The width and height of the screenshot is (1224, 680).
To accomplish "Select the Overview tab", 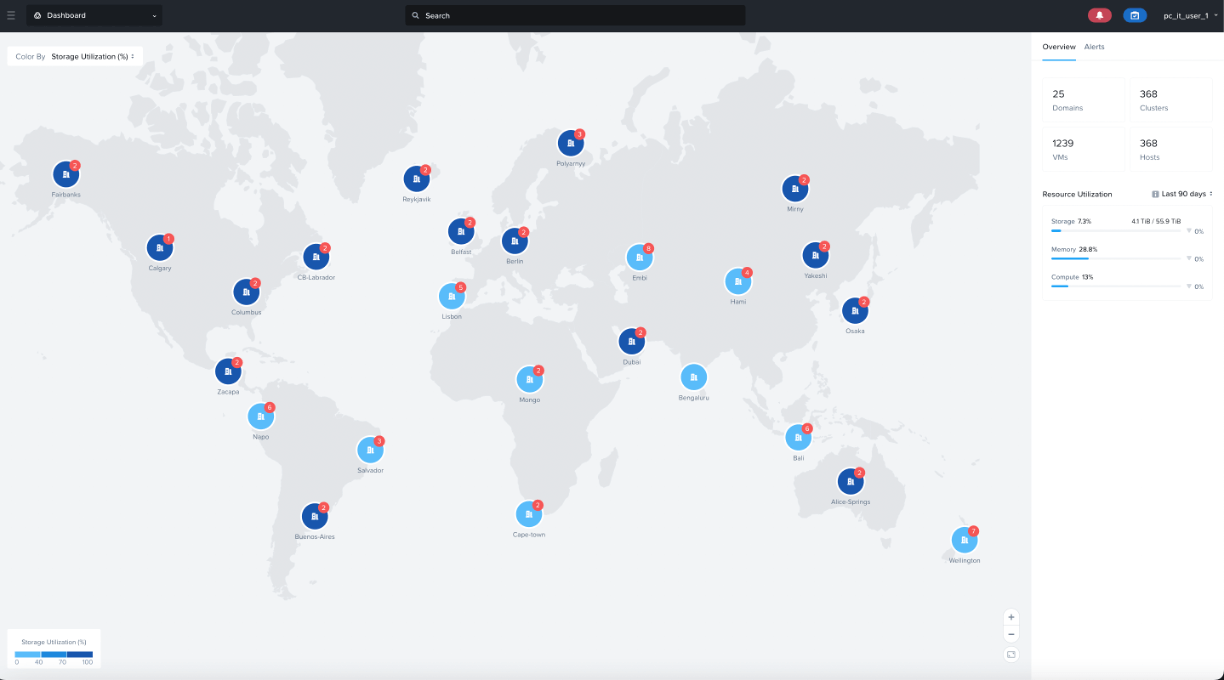I will pyautogui.click(x=1058, y=46).
